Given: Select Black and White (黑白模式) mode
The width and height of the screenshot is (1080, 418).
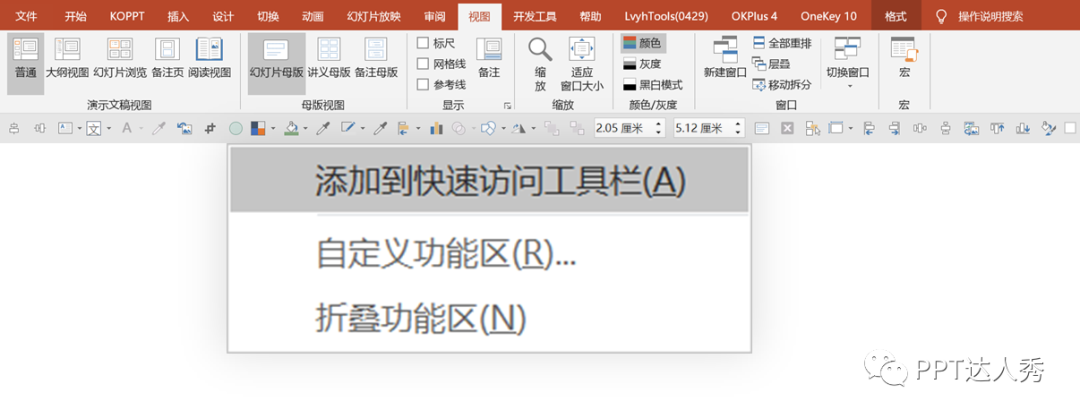Looking at the screenshot, I should (x=652, y=85).
